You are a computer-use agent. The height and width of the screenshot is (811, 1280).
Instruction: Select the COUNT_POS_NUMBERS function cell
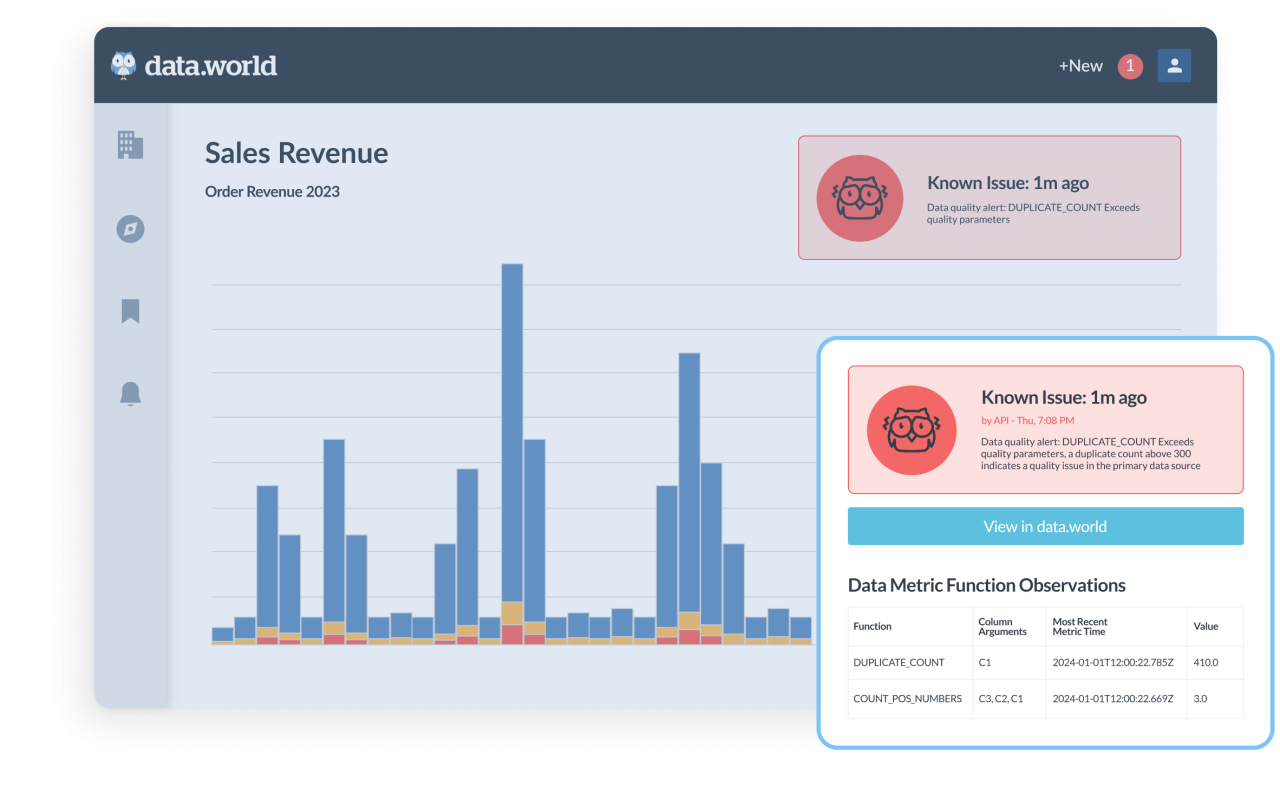pyautogui.click(x=908, y=699)
